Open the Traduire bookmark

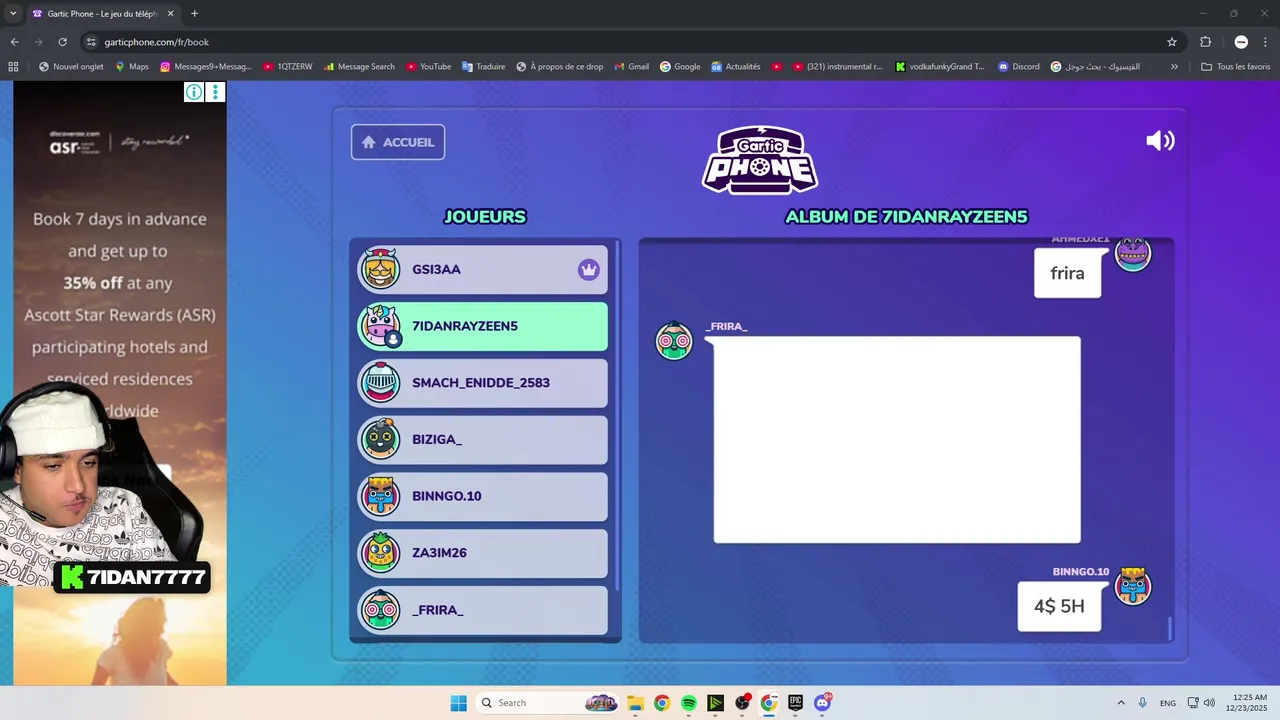483,67
